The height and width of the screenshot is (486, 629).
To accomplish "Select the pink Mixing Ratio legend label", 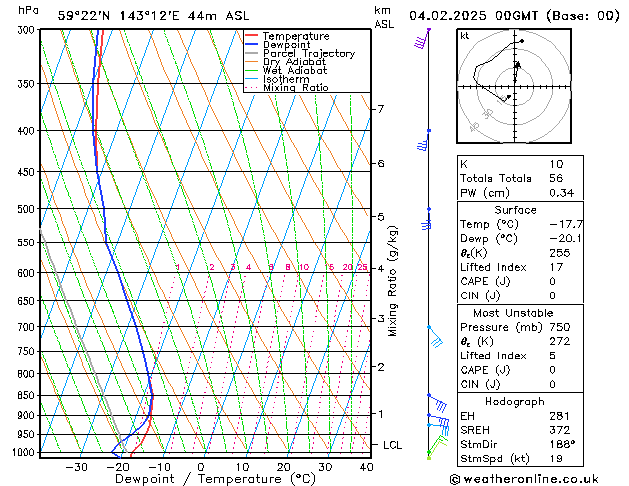I will click(x=296, y=87).
